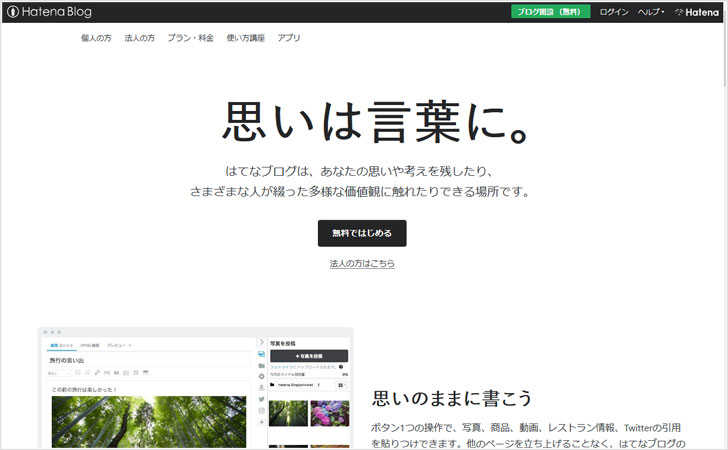Viewport: 728px width, 450px height.
Task: Select the editor's HTML編集 tab
Action: pos(90,346)
